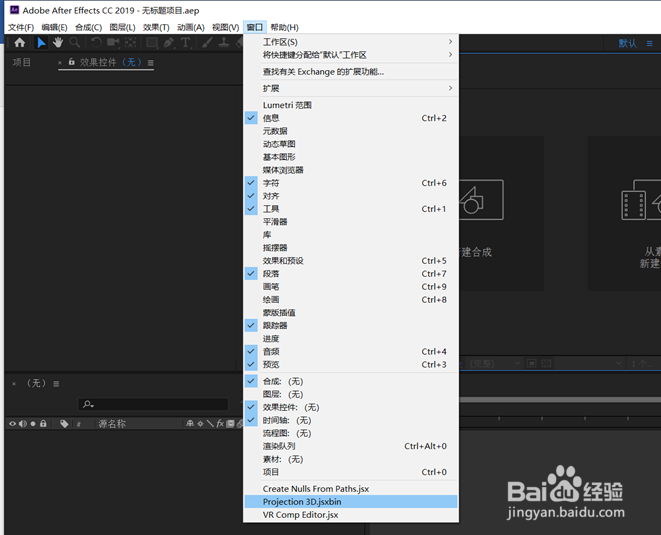Open timeline panel menu icon next to (无)
The width and height of the screenshot is (661, 535).
(x=56, y=384)
